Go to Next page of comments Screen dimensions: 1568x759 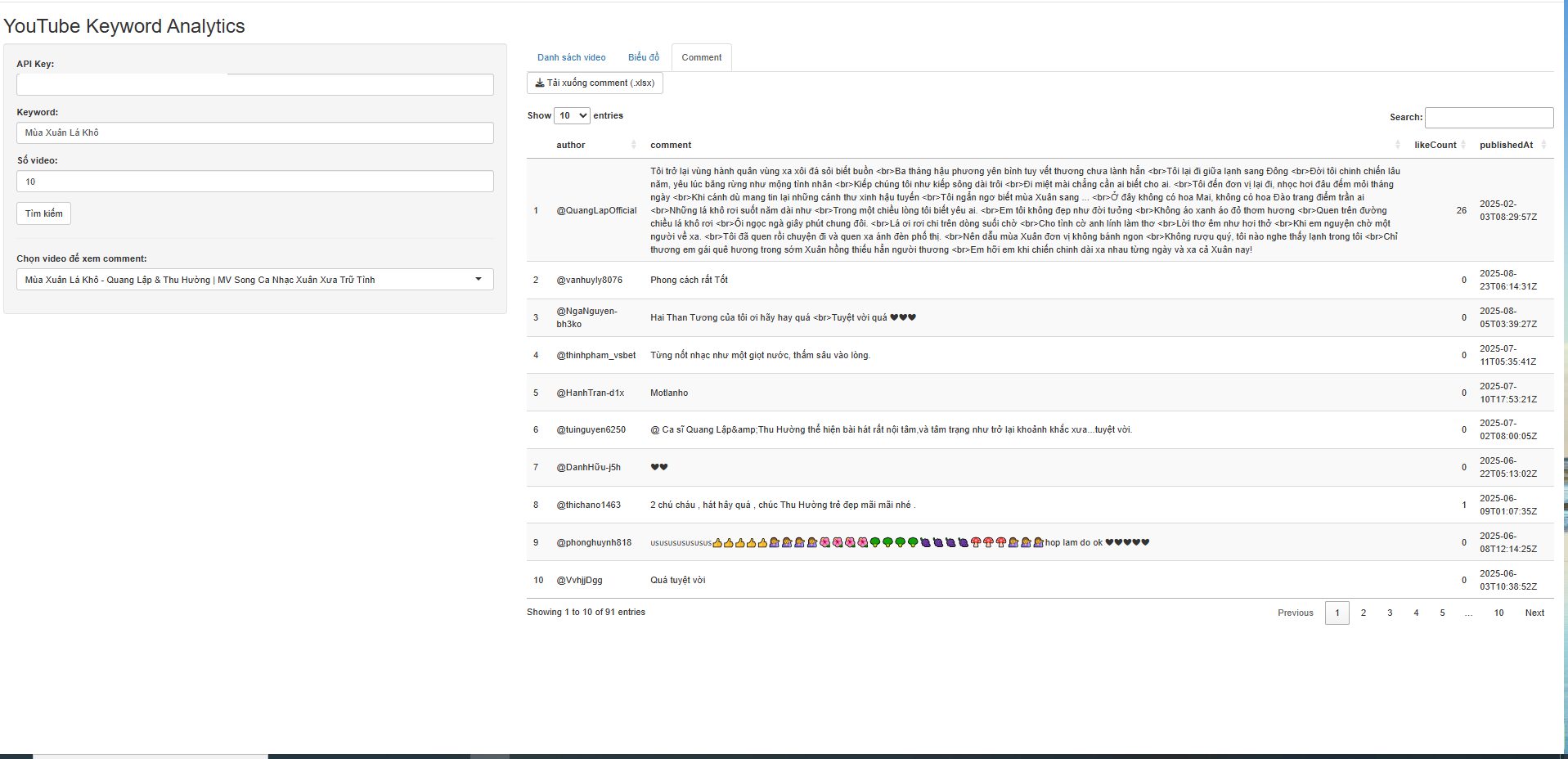1534,613
